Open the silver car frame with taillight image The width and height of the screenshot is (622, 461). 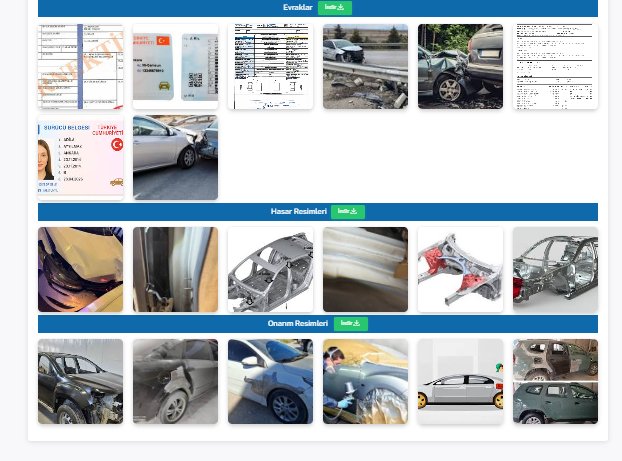[x=555, y=269]
